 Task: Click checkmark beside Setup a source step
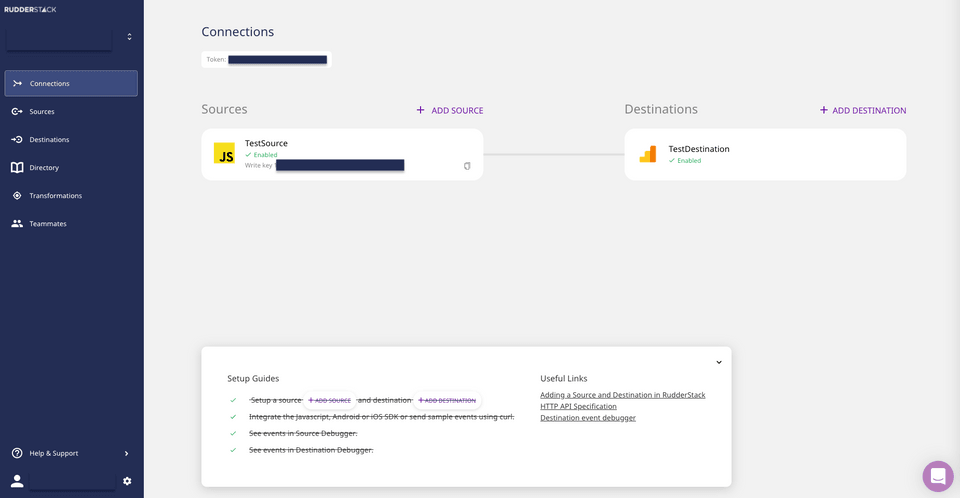click(233, 400)
